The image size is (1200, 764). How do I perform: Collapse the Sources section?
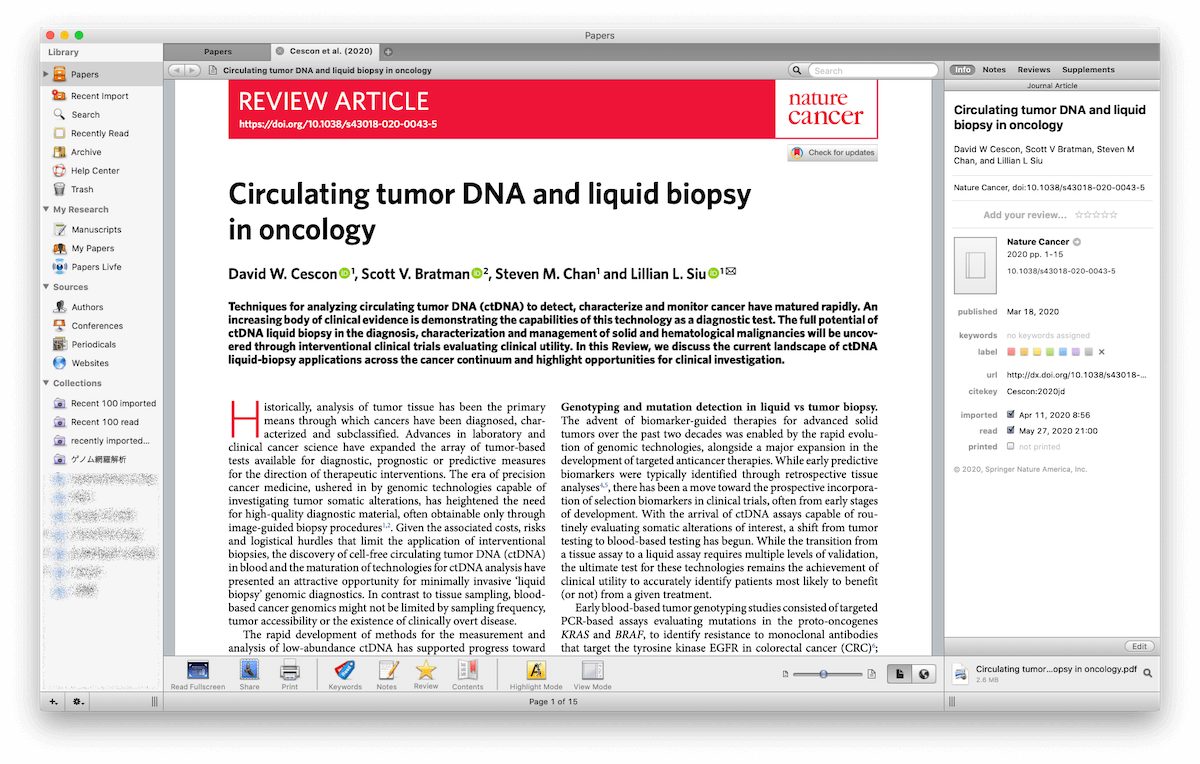coord(46,287)
